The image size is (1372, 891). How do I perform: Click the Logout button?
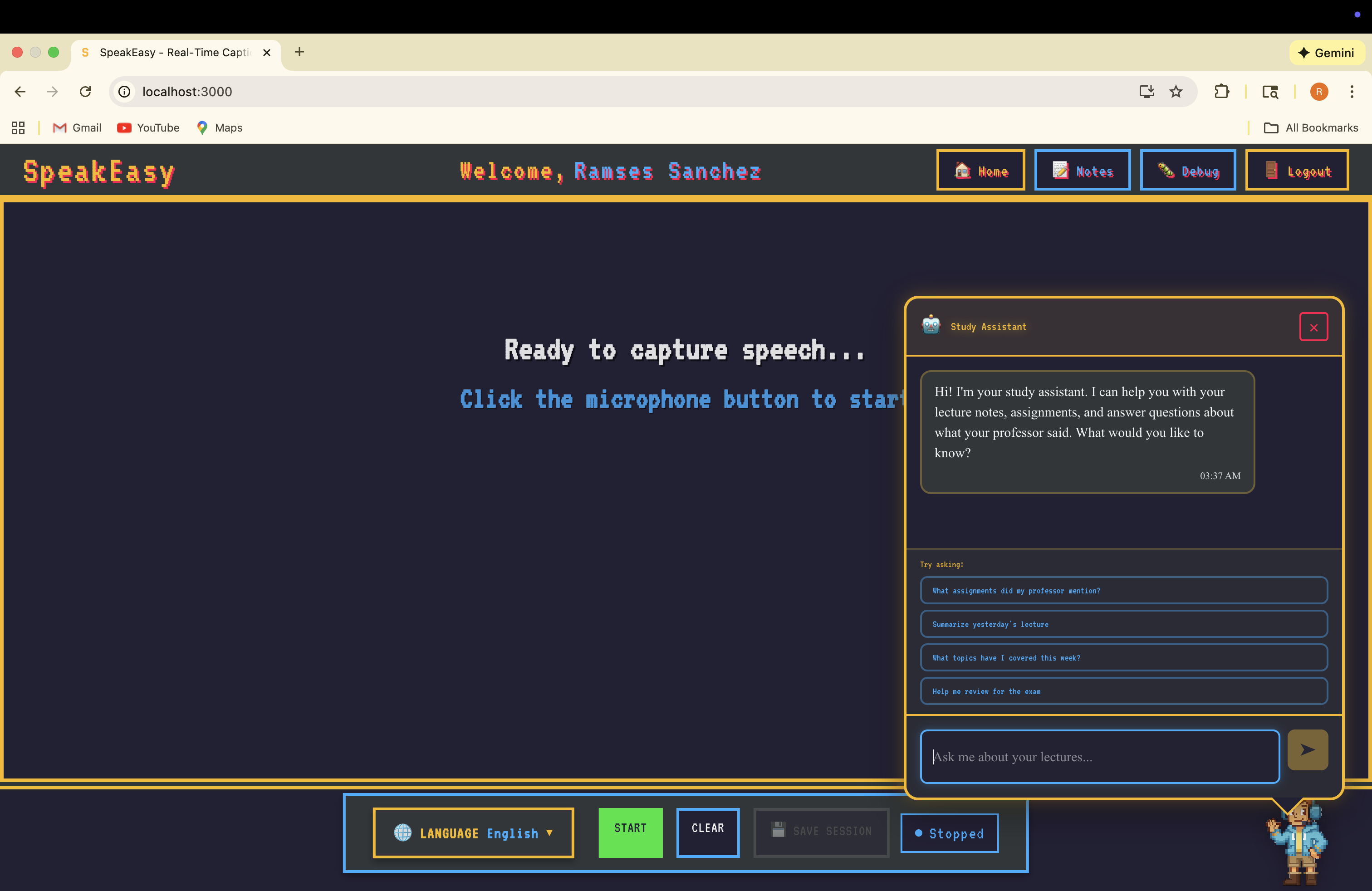[1297, 171]
